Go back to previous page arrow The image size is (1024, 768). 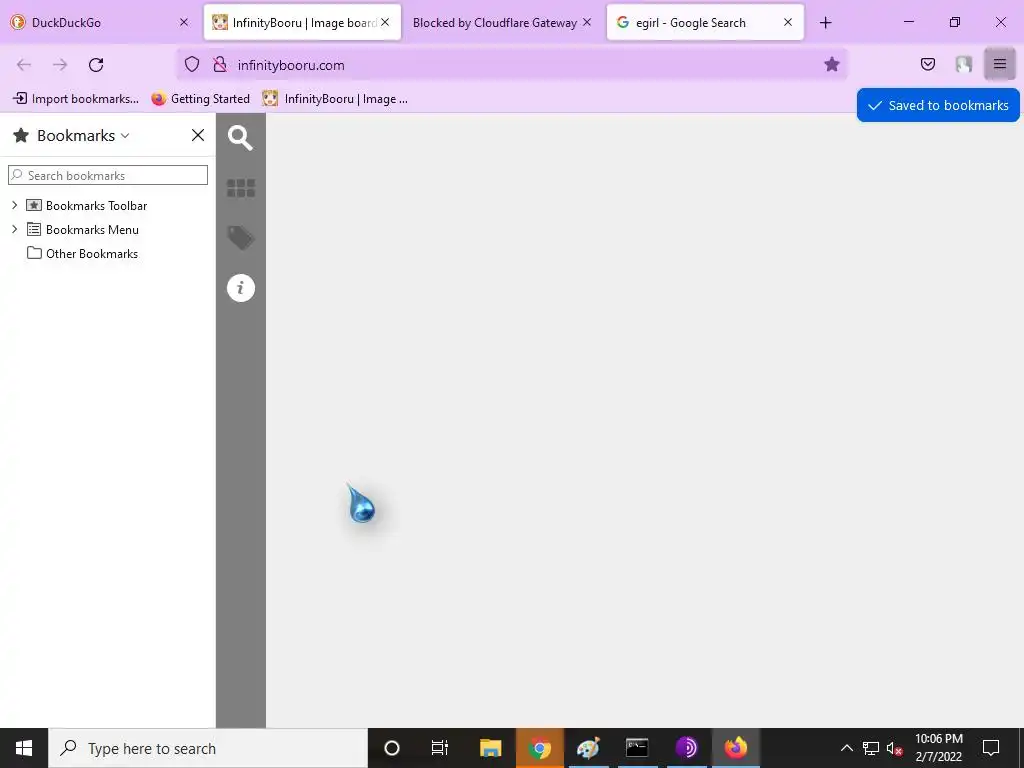(x=24, y=65)
